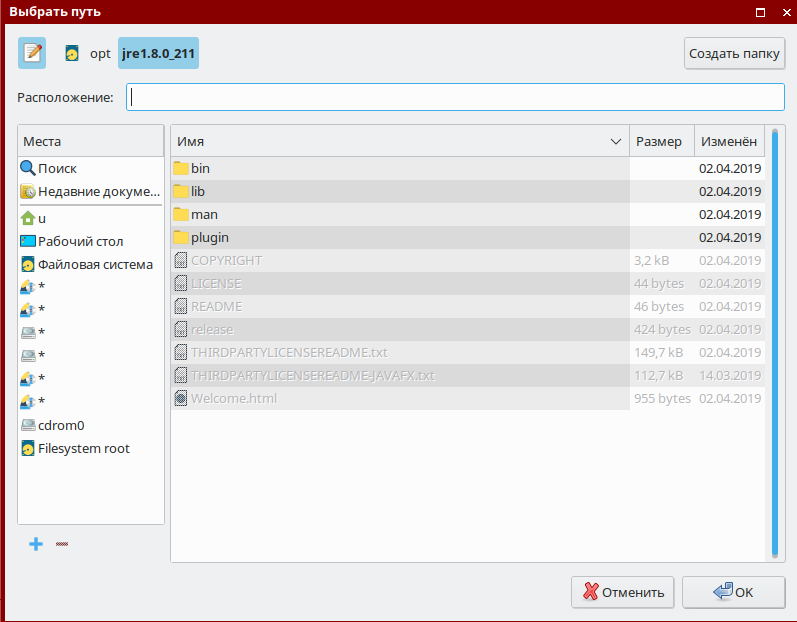Click the root filesystem icon in path bar
The height and width of the screenshot is (622, 797).
click(x=72, y=54)
